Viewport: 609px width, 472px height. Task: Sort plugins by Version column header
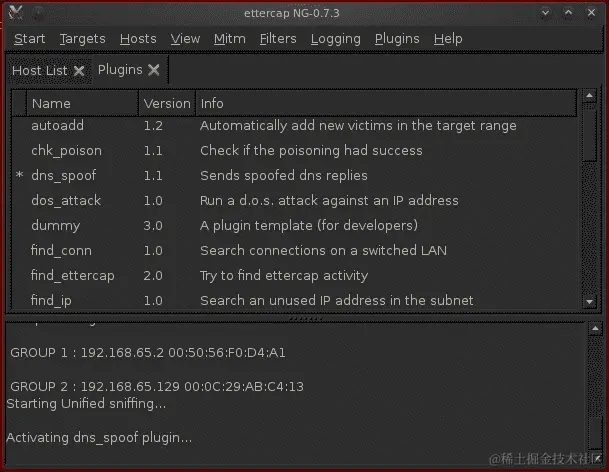(x=167, y=103)
